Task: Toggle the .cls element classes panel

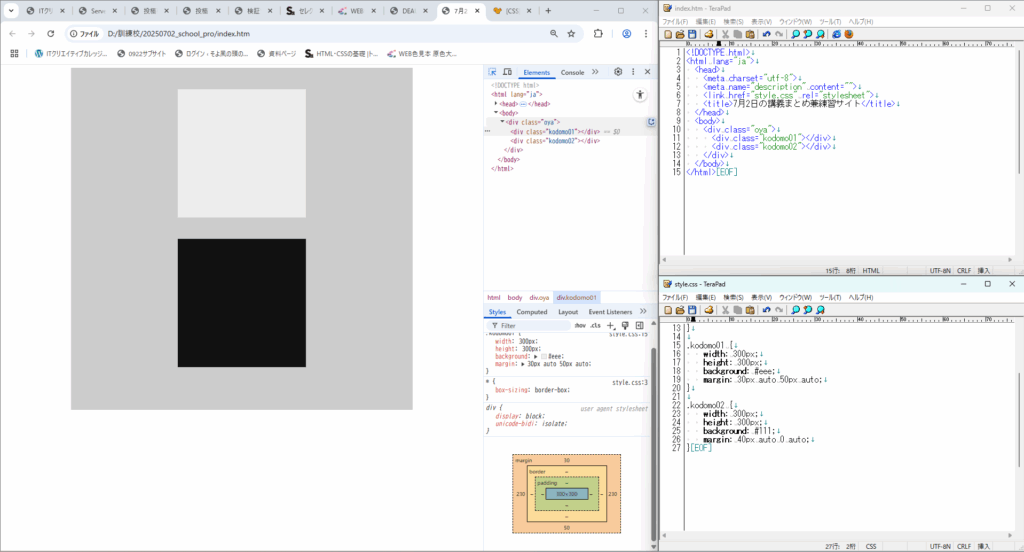Action: (x=596, y=325)
